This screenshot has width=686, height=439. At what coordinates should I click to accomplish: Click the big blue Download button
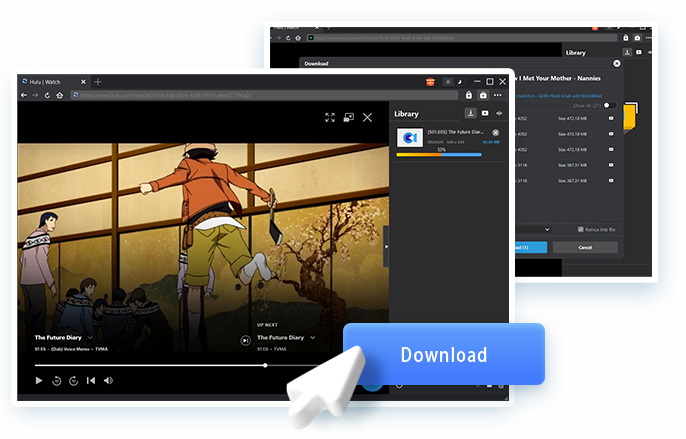(x=444, y=354)
